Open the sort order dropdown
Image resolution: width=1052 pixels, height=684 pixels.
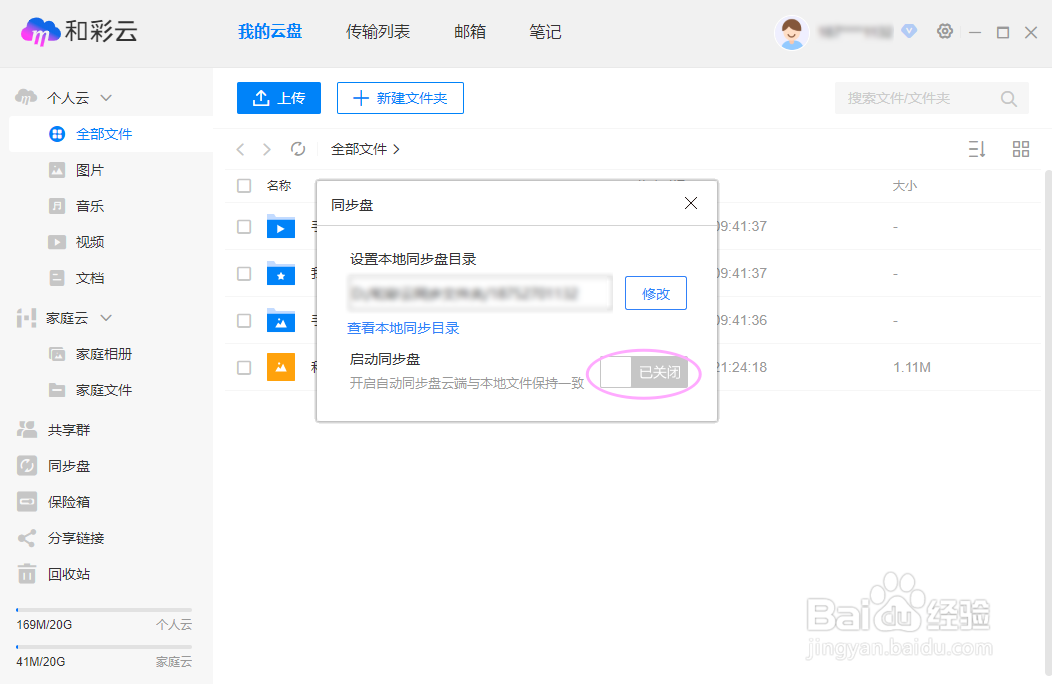tap(977, 148)
